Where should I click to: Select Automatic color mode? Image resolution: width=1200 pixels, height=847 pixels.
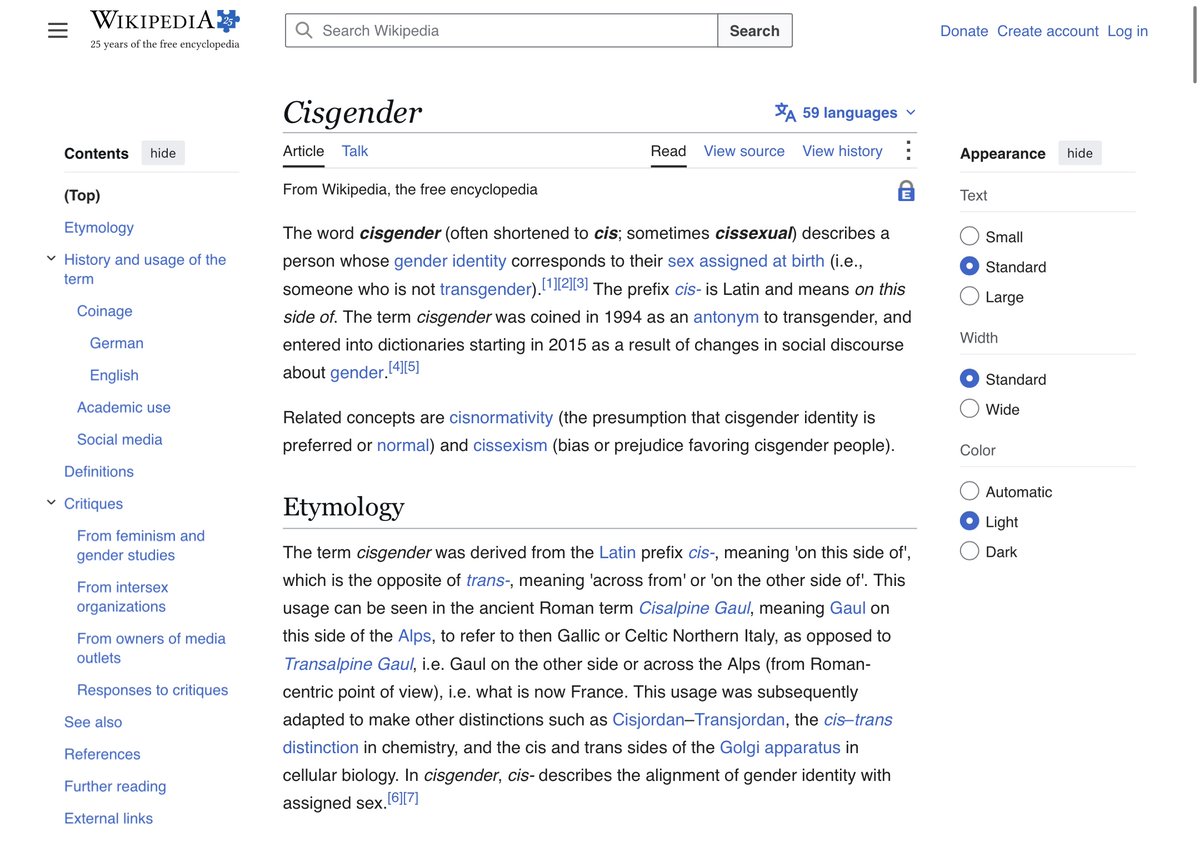coord(969,492)
